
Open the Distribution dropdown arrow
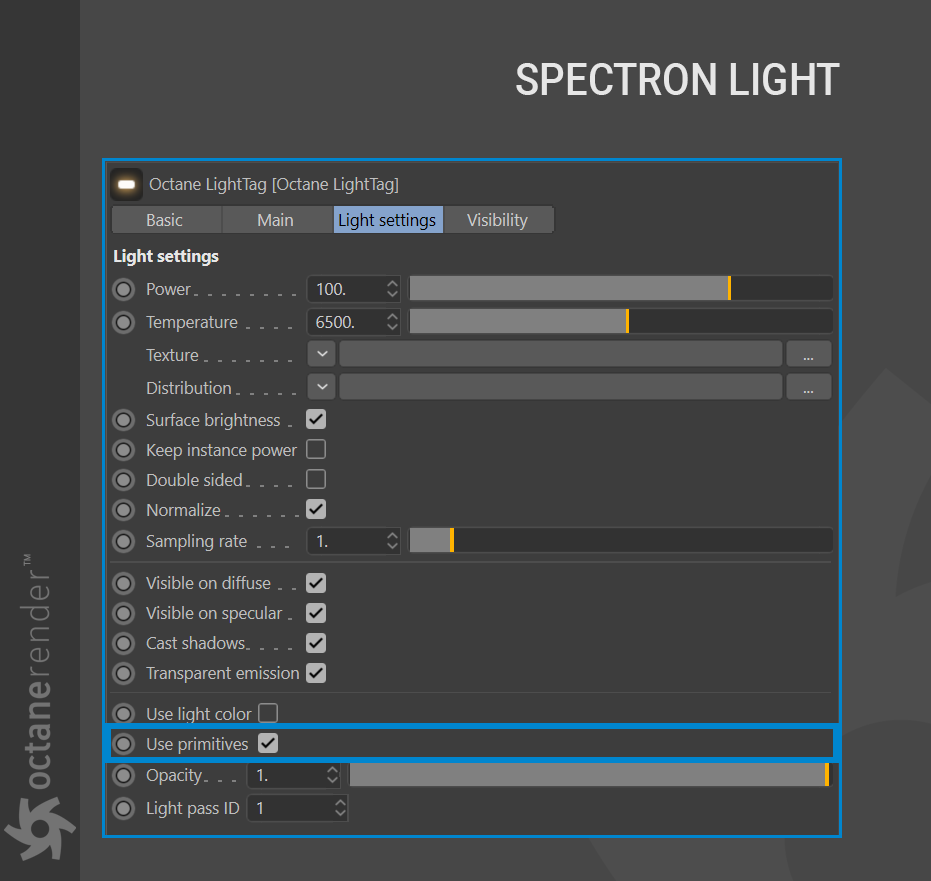point(322,387)
